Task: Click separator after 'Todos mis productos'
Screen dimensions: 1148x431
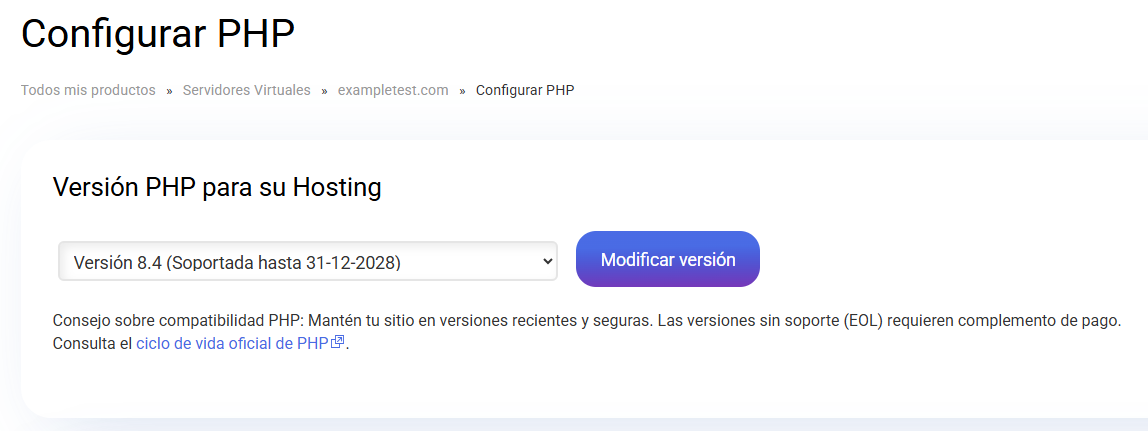Action: click(x=169, y=91)
